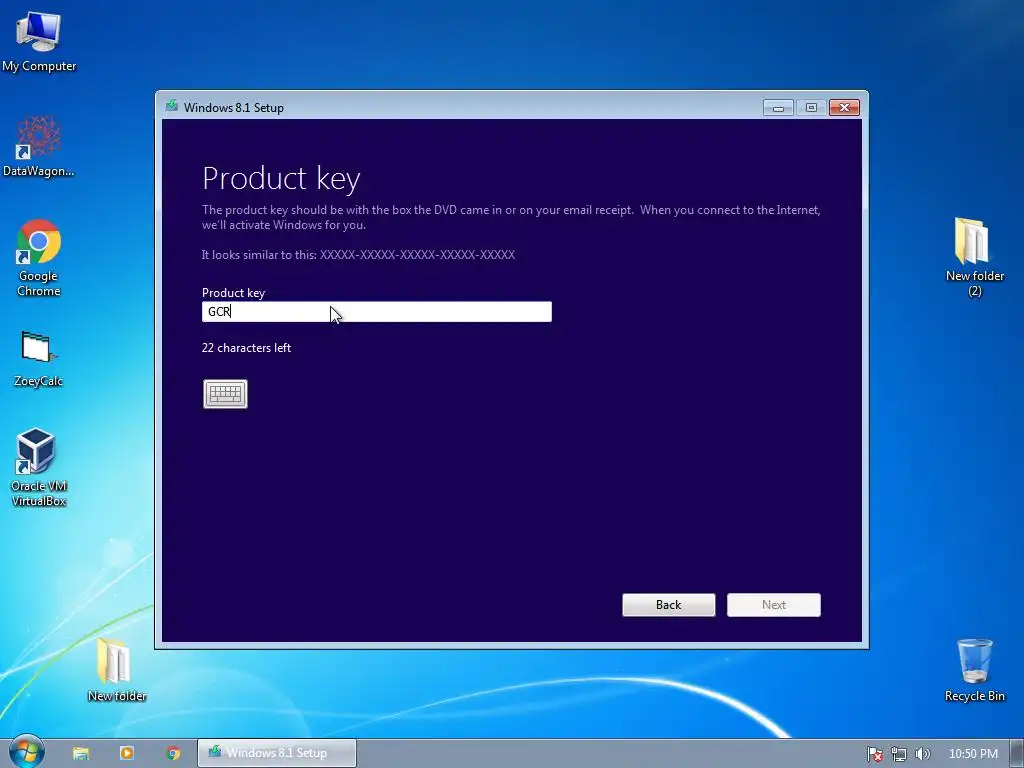Go Back in Windows 8.1 Setup
Viewport: 1024px width, 768px height.
click(669, 605)
